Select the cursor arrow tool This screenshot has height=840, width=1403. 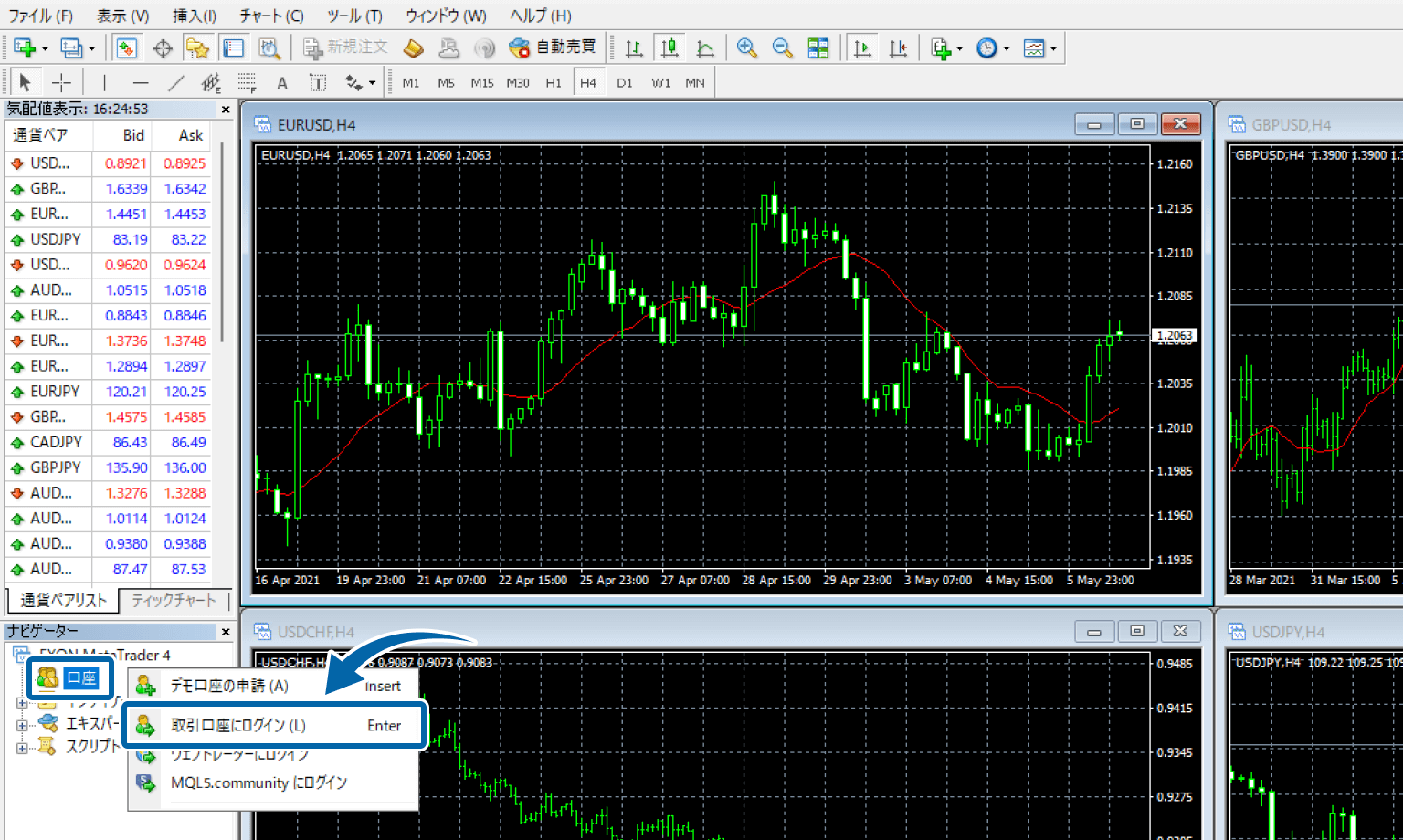25,82
